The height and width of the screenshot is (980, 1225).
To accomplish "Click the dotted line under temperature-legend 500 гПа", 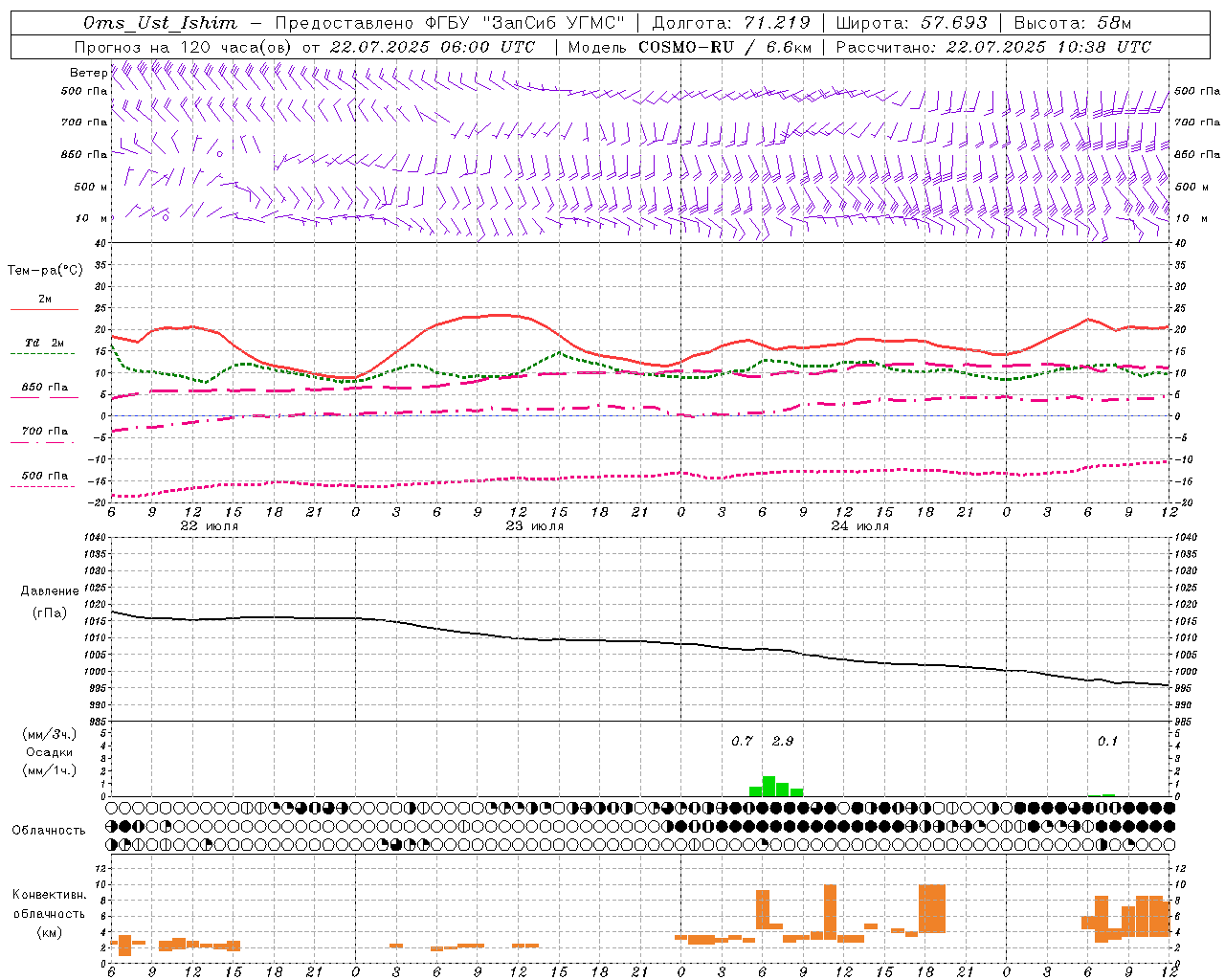I will click(43, 486).
